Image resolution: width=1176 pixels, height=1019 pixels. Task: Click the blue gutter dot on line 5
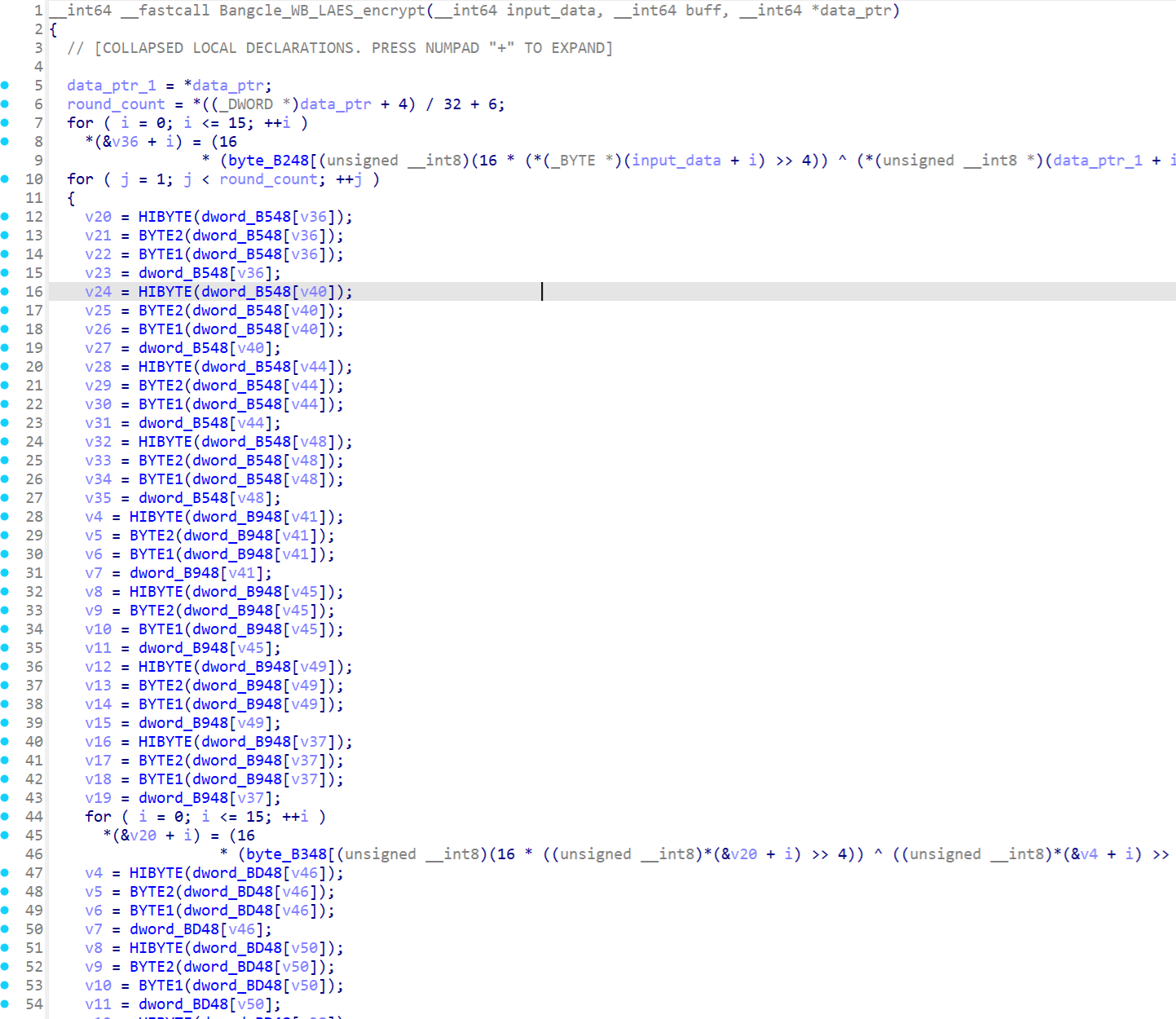point(5,86)
